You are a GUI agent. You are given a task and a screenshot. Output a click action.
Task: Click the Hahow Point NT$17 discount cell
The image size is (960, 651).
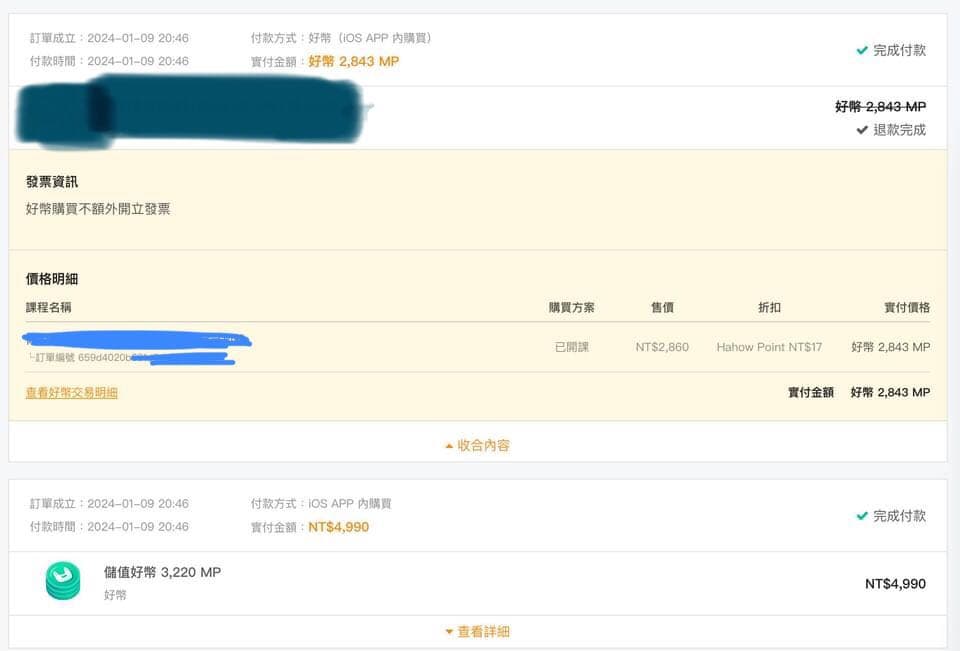(769, 347)
